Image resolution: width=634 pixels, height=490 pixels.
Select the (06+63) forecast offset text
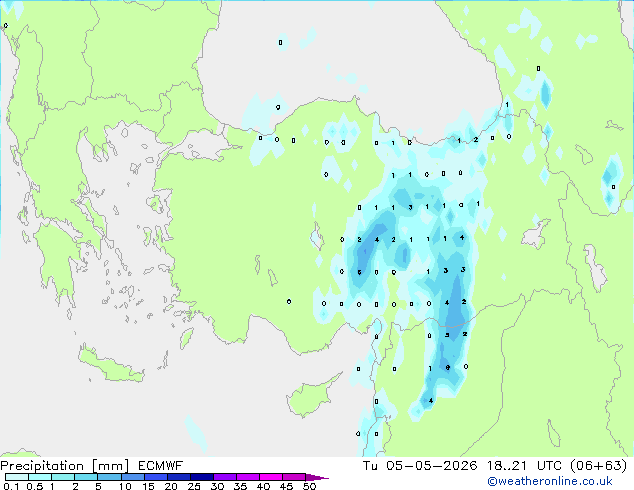(x=599, y=466)
